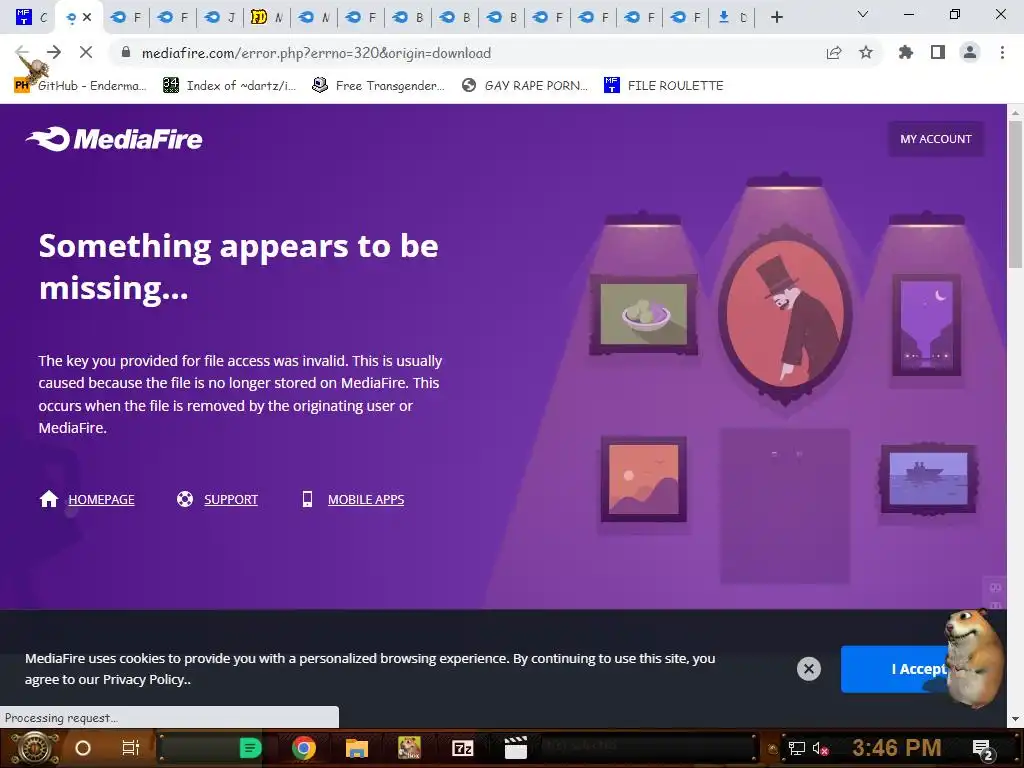Open the Chrome profile avatar
Screen dimensions: 1024x768
[970, 52]
